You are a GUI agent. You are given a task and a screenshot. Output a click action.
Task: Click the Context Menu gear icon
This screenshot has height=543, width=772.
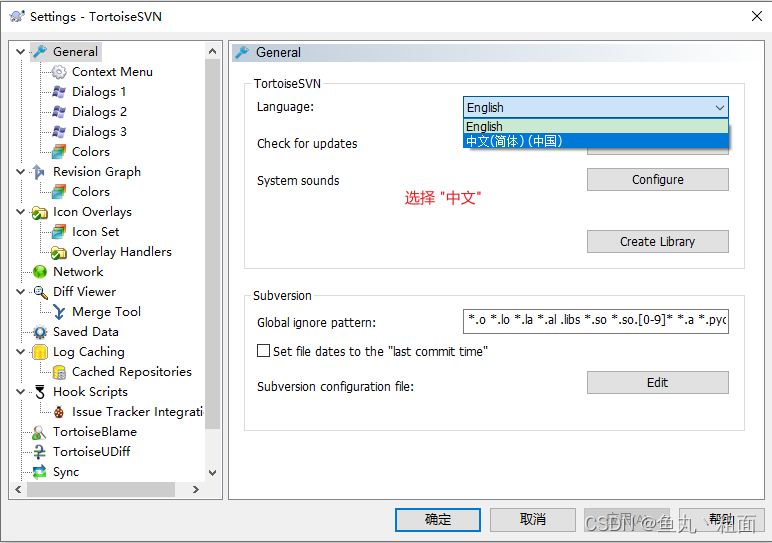click(x=59, y=72)
